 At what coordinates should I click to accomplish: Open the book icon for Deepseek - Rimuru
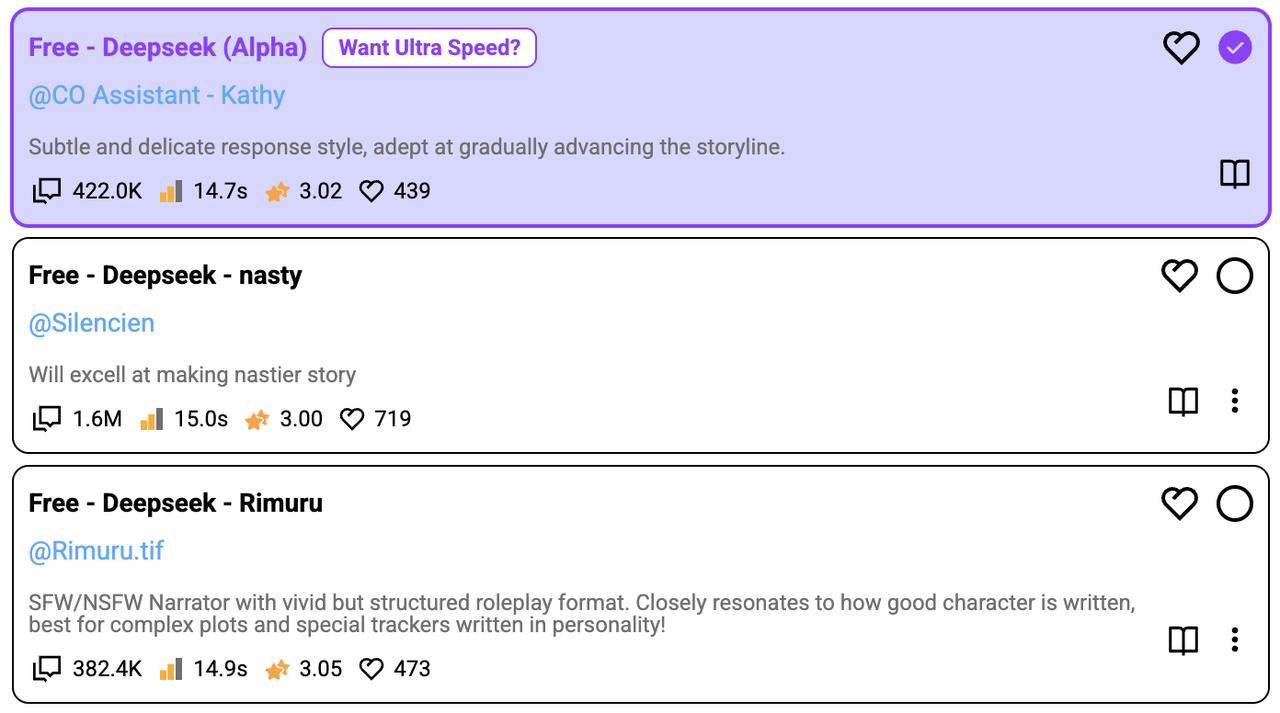tap(1184, 640)
